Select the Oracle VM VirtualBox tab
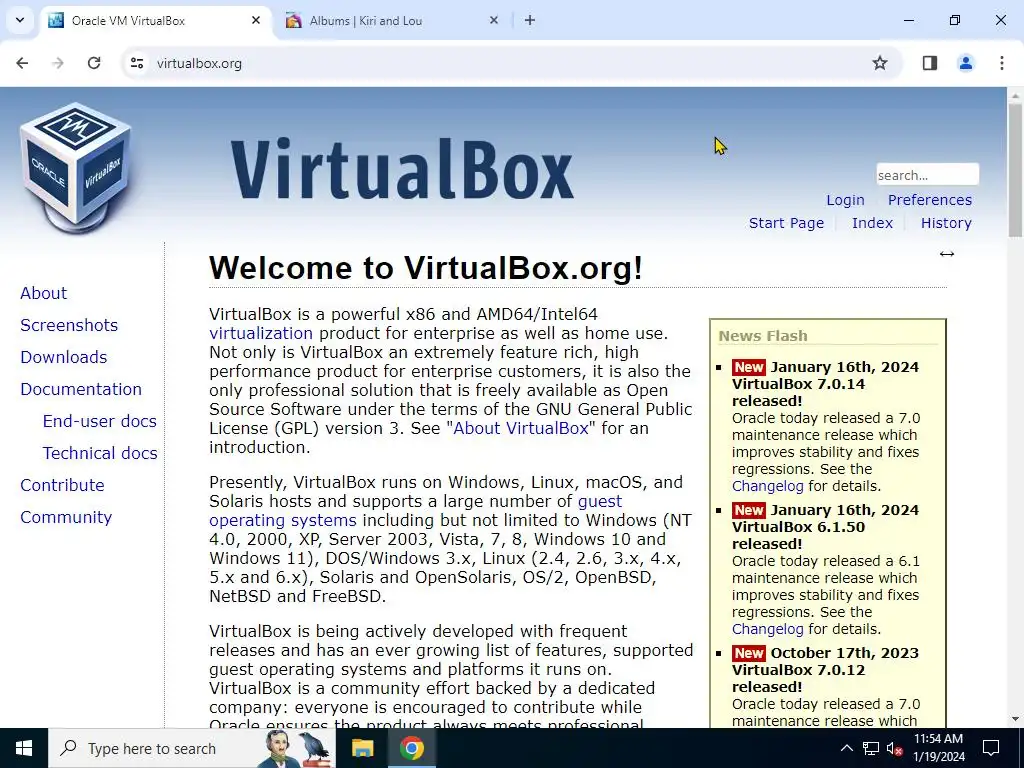 [x=155, y=21]
